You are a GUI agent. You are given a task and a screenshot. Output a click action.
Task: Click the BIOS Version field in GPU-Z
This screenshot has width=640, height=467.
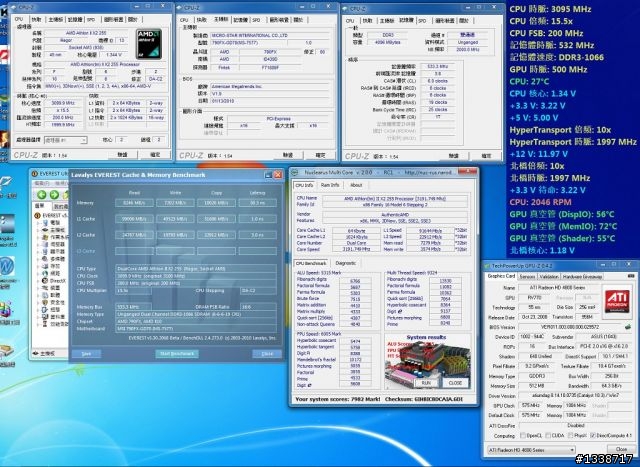point(571,327)
